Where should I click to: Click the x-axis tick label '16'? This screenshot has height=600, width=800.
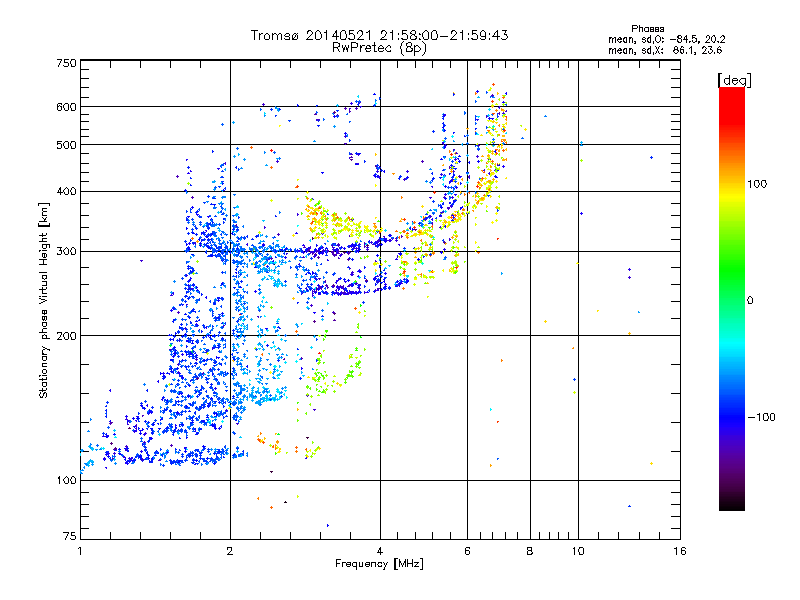[680, 551]
